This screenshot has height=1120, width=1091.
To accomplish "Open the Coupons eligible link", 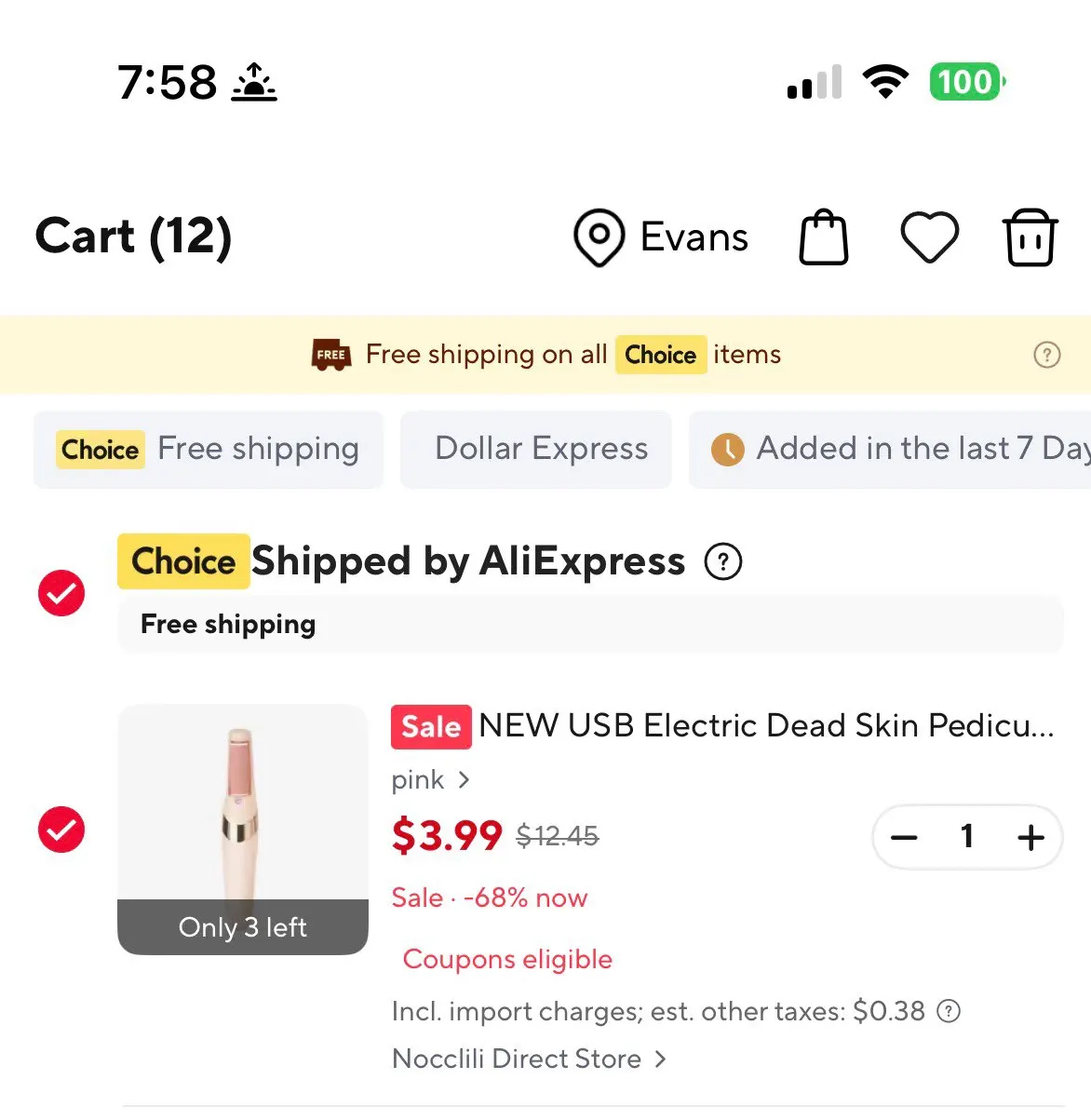I will click(507, 959).
